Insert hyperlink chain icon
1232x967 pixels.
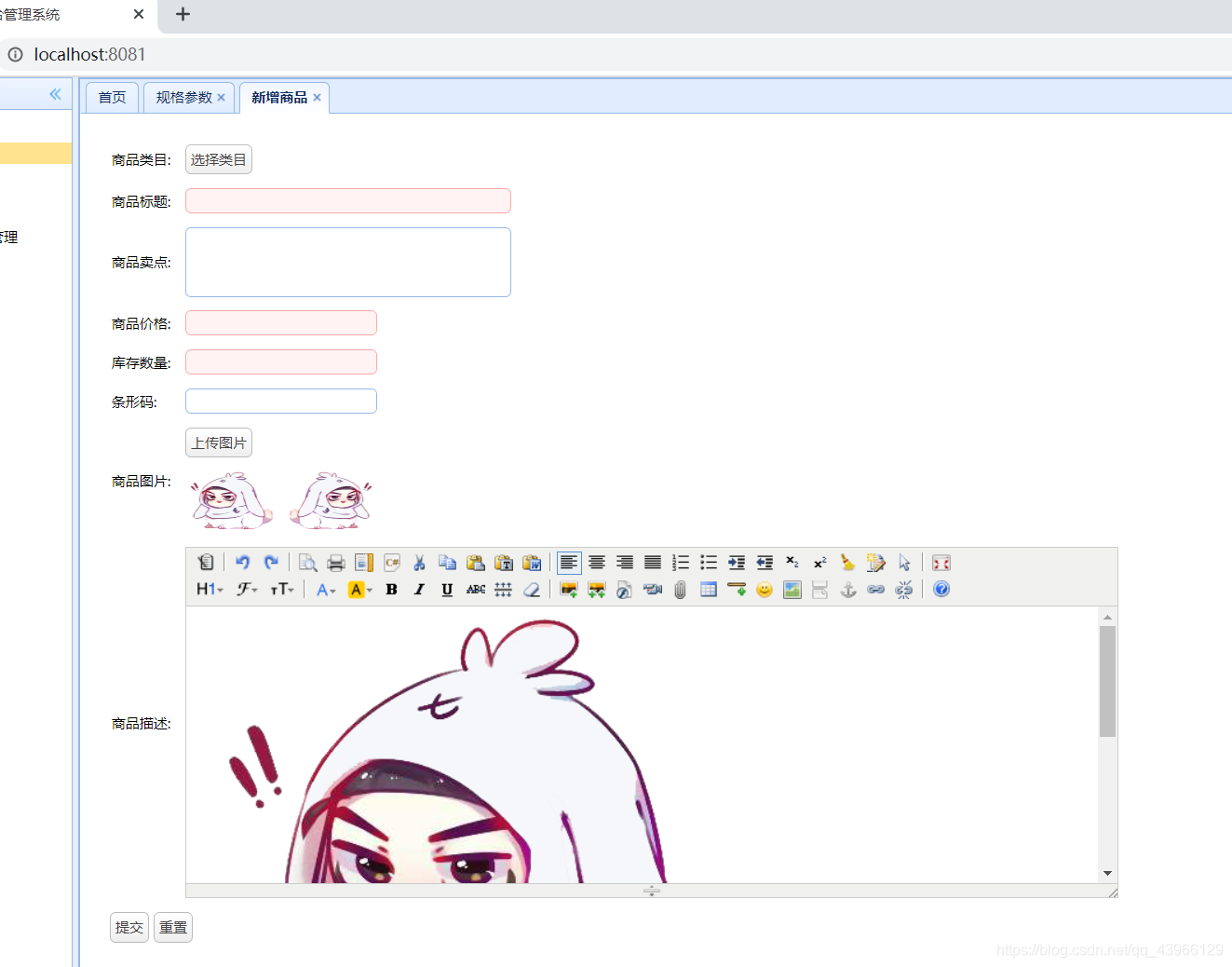pyautogui.click(x=876, y=589)
